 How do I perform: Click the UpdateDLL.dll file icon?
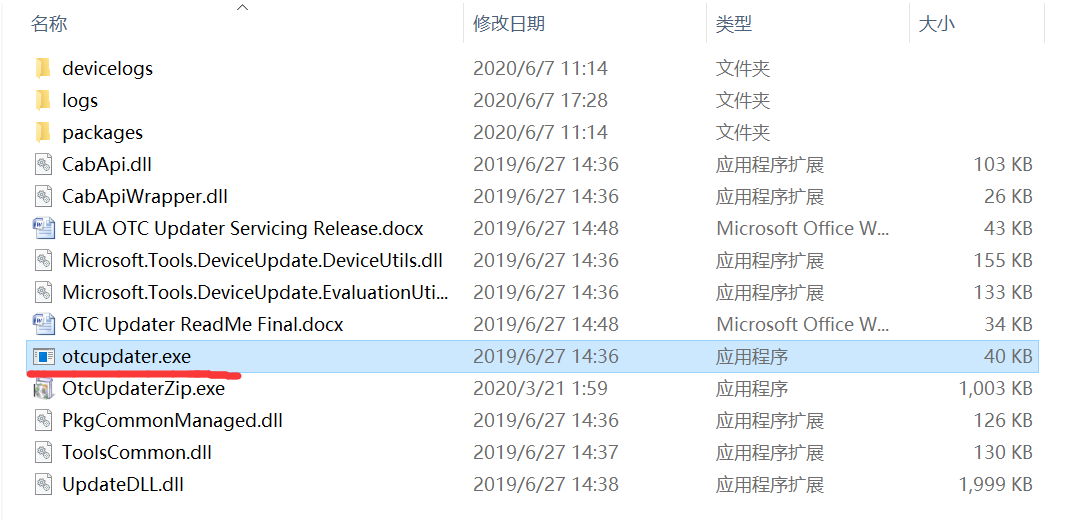[43, 484]
